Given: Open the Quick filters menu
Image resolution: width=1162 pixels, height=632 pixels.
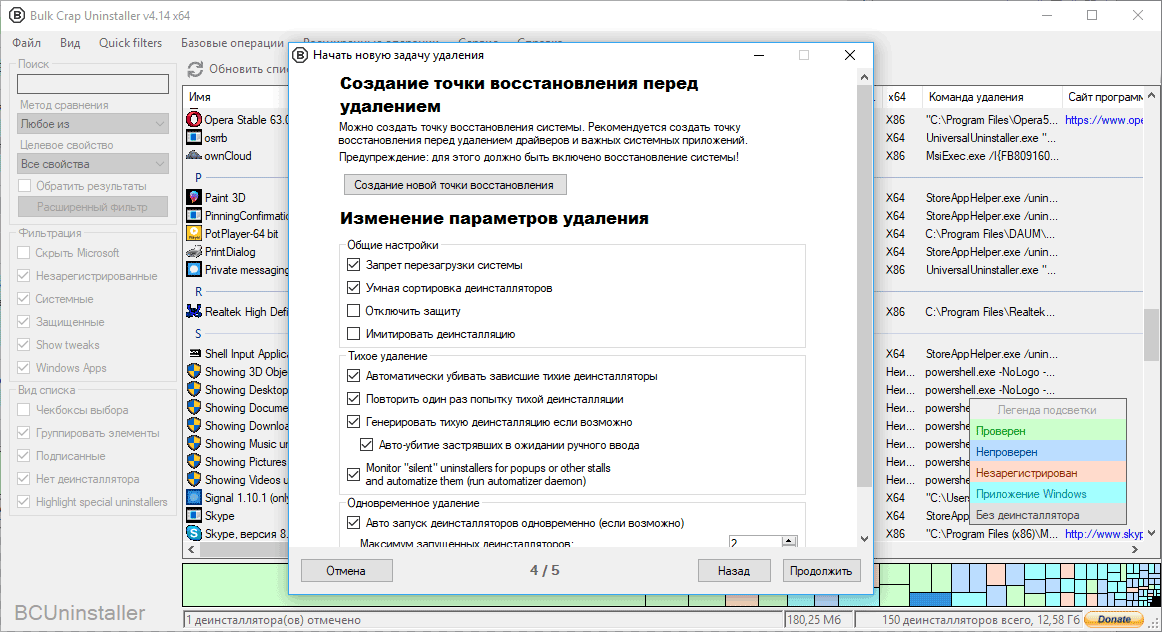Looking at the screenshot, I should click(130, 43).
